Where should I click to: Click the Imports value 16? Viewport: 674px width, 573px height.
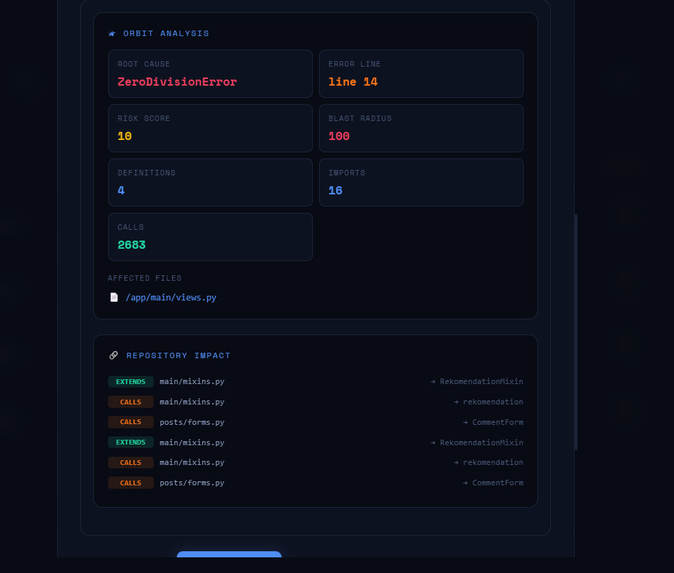point(335,190)
